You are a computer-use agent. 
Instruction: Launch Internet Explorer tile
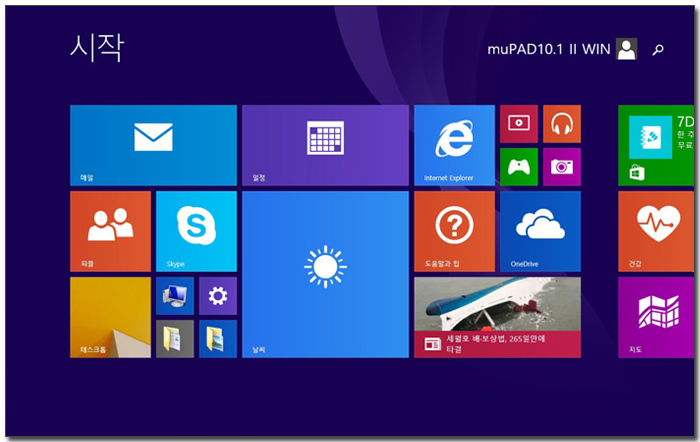click(454, 145)
